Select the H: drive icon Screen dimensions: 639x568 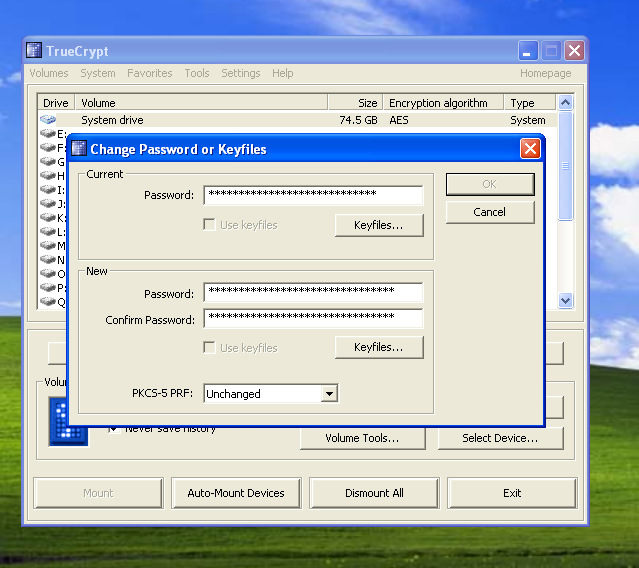click(48, 175)
